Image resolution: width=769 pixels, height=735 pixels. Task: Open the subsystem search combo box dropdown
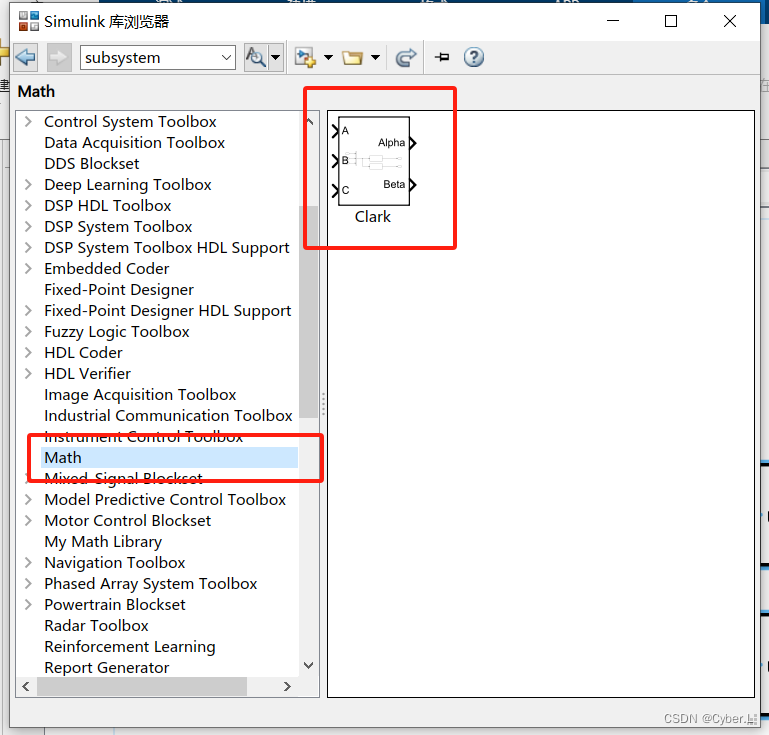[226, 57]
